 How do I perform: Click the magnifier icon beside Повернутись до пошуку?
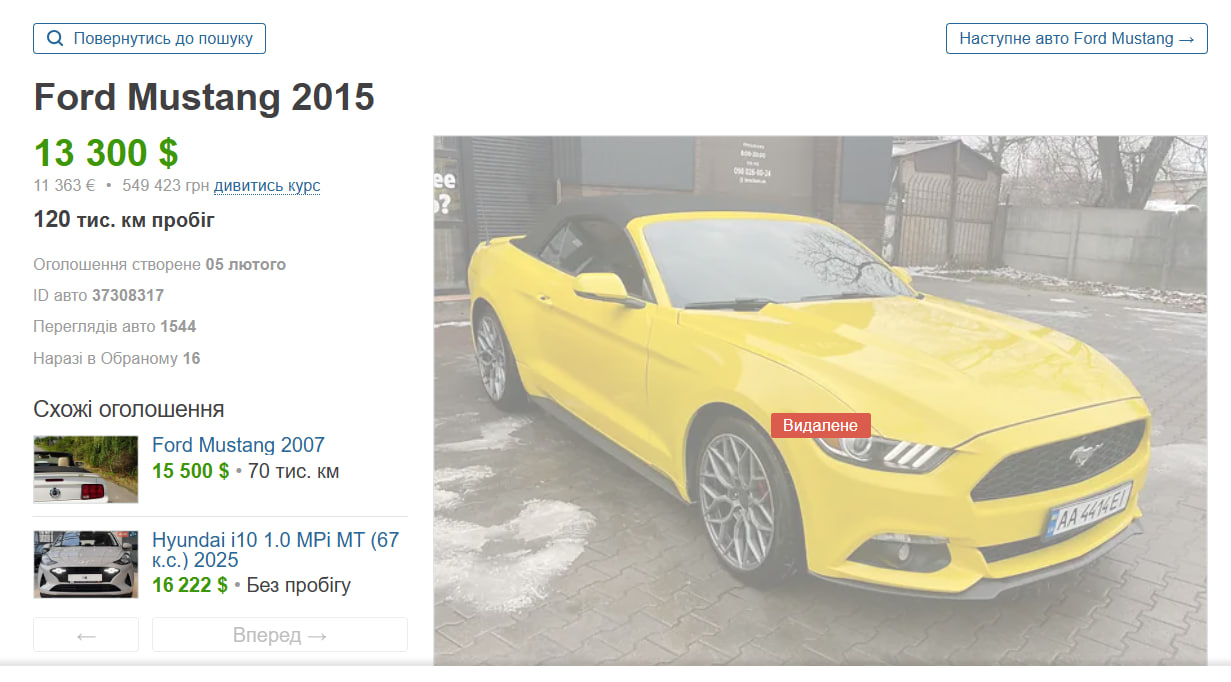56,39
